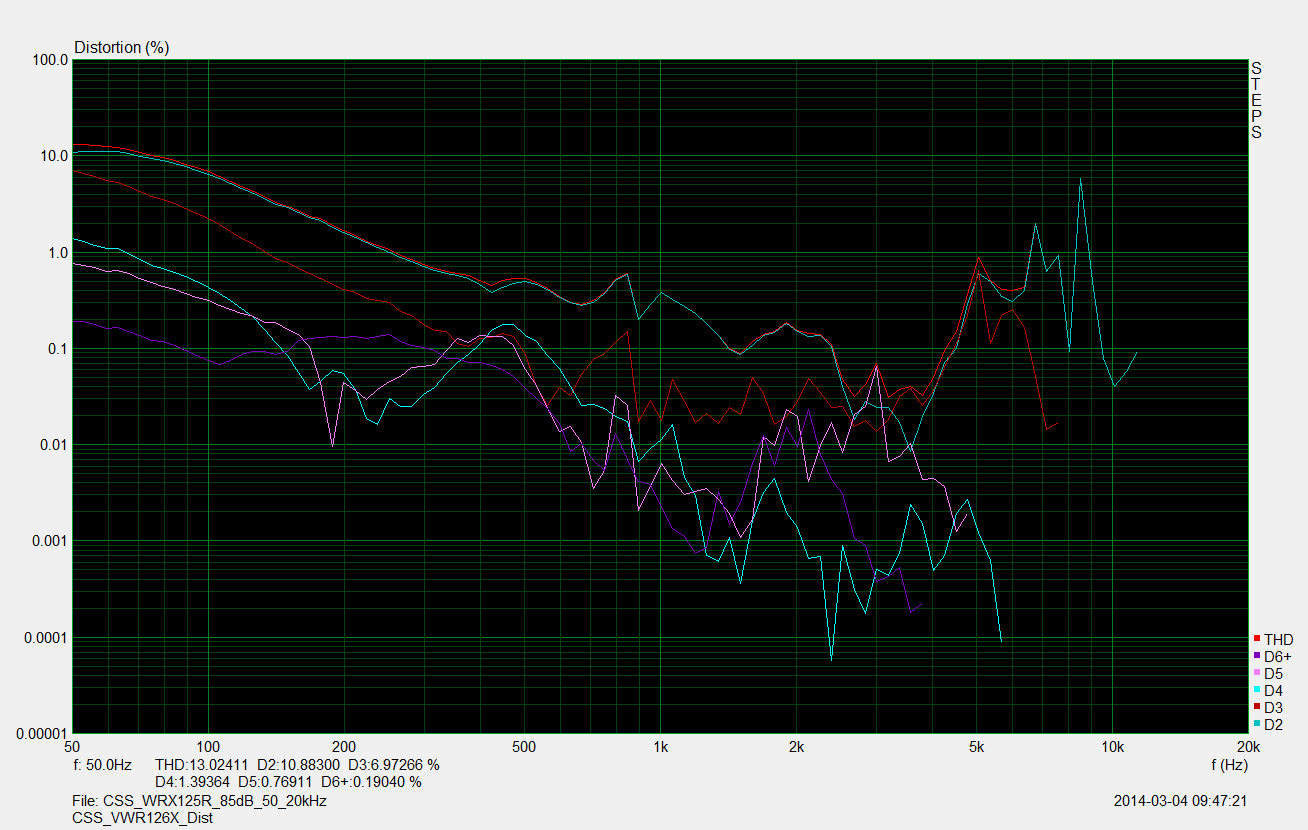The image size is (1308, 830).
Task: Click the teal D2 legend swatch
Action: pos(1257,724)
